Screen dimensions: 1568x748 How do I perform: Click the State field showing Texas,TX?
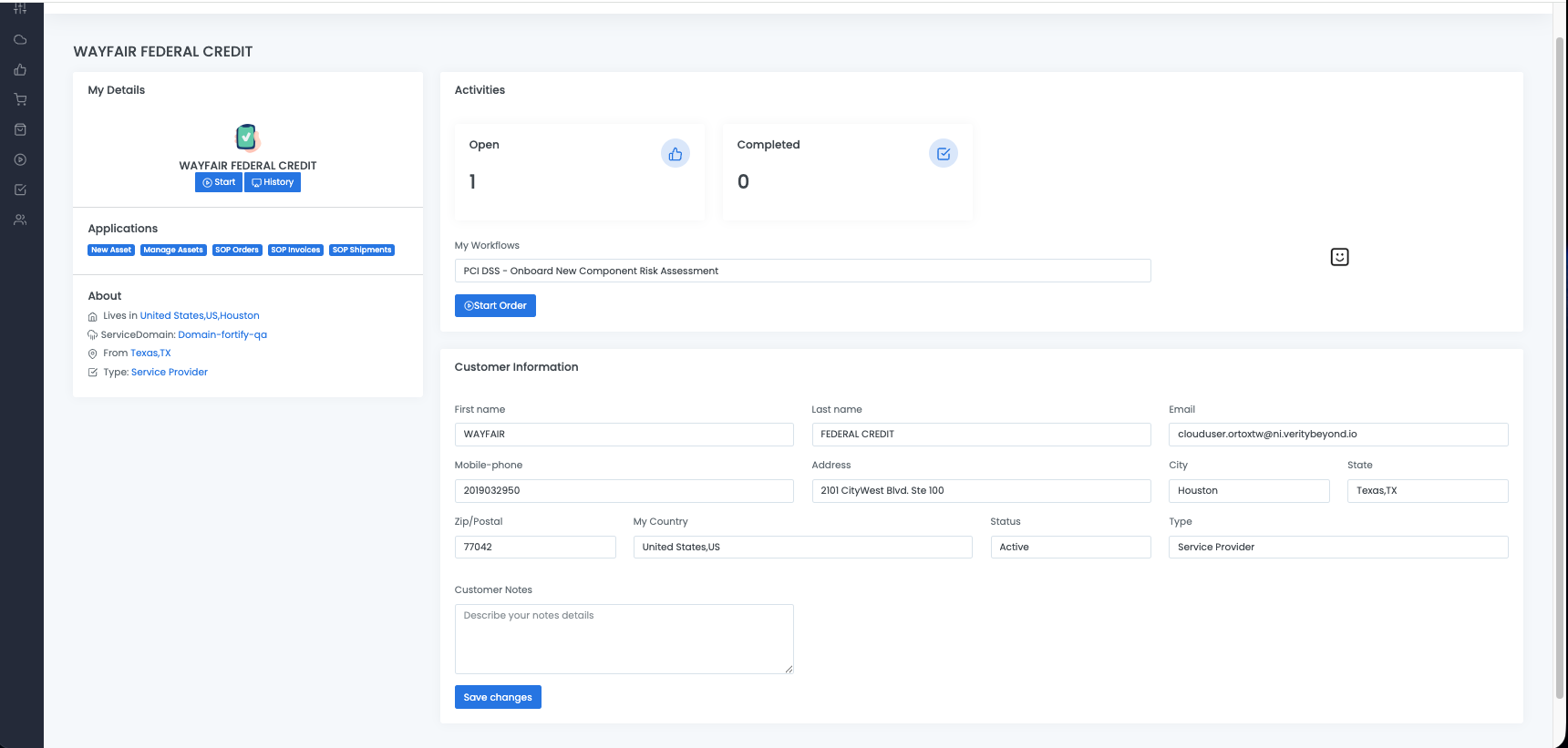pos(1428,491)
